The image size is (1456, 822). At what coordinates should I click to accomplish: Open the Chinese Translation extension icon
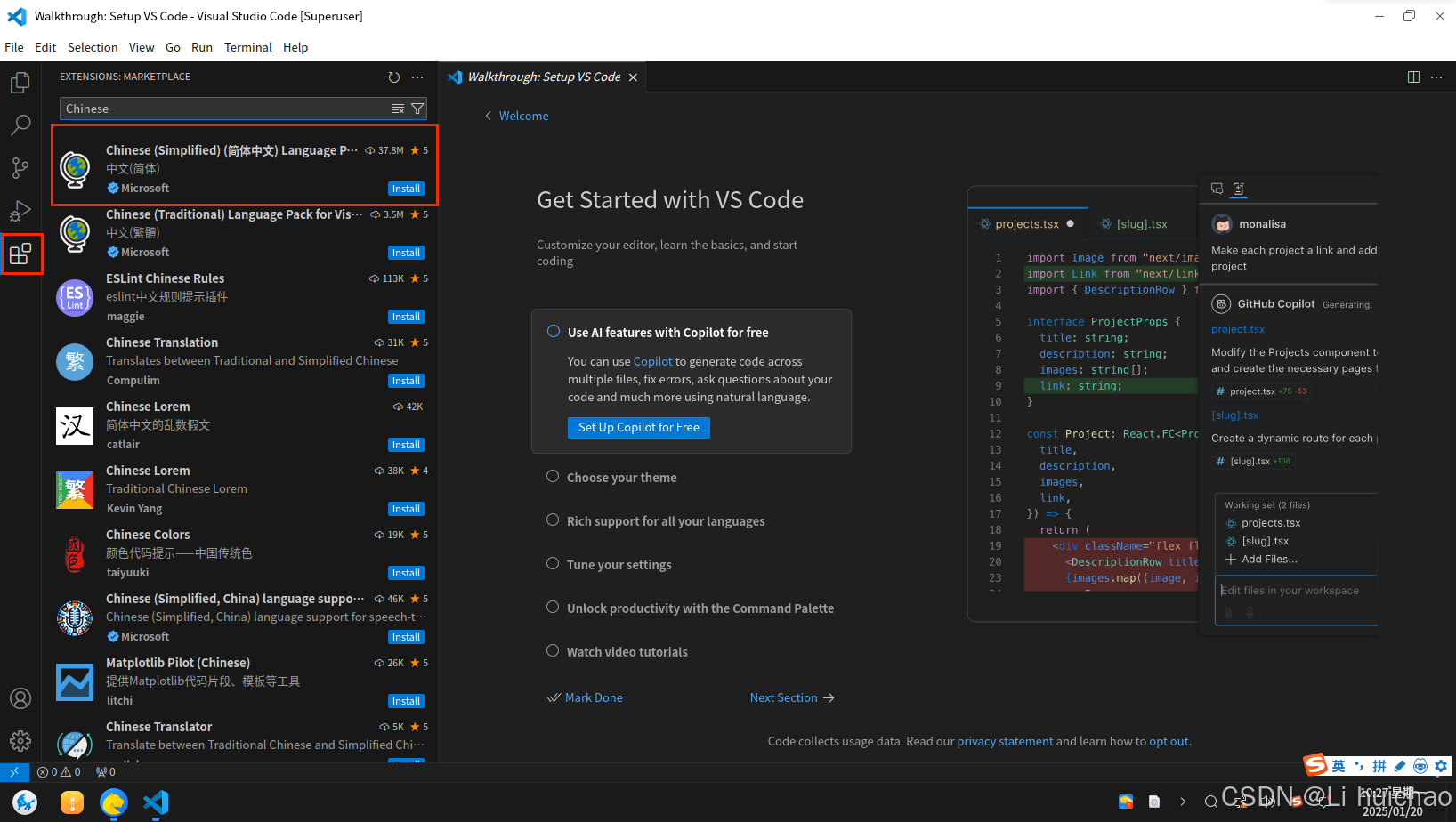point(75,361)
